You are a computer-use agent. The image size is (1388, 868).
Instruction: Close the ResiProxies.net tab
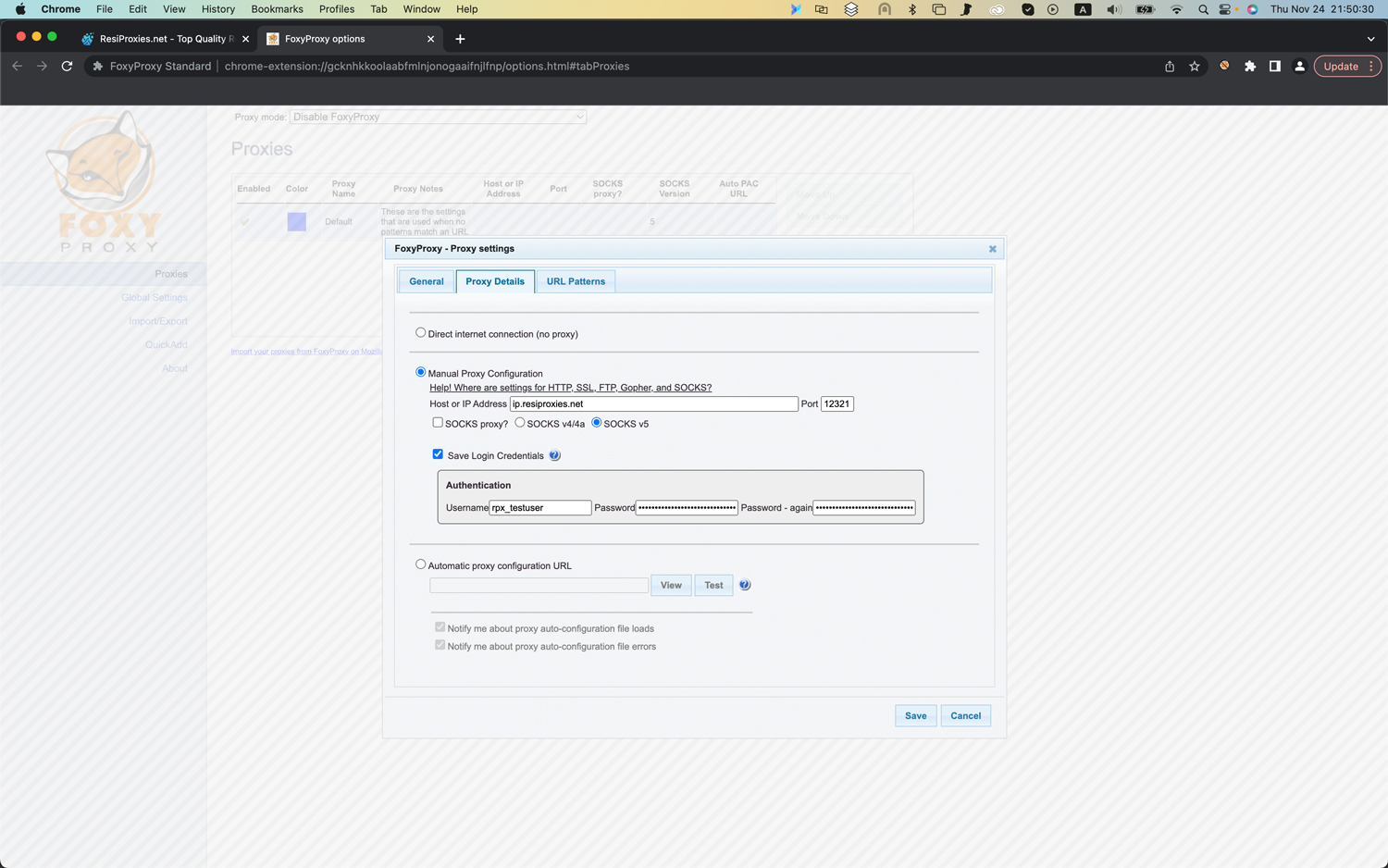245,39
